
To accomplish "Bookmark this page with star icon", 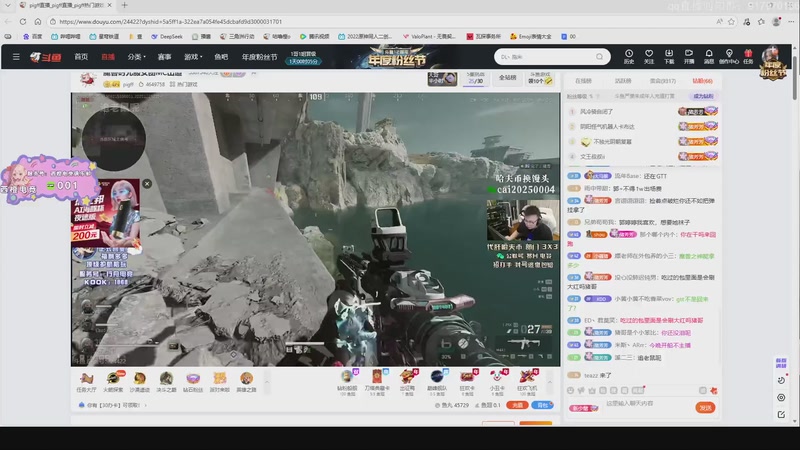I will [731, 21].
